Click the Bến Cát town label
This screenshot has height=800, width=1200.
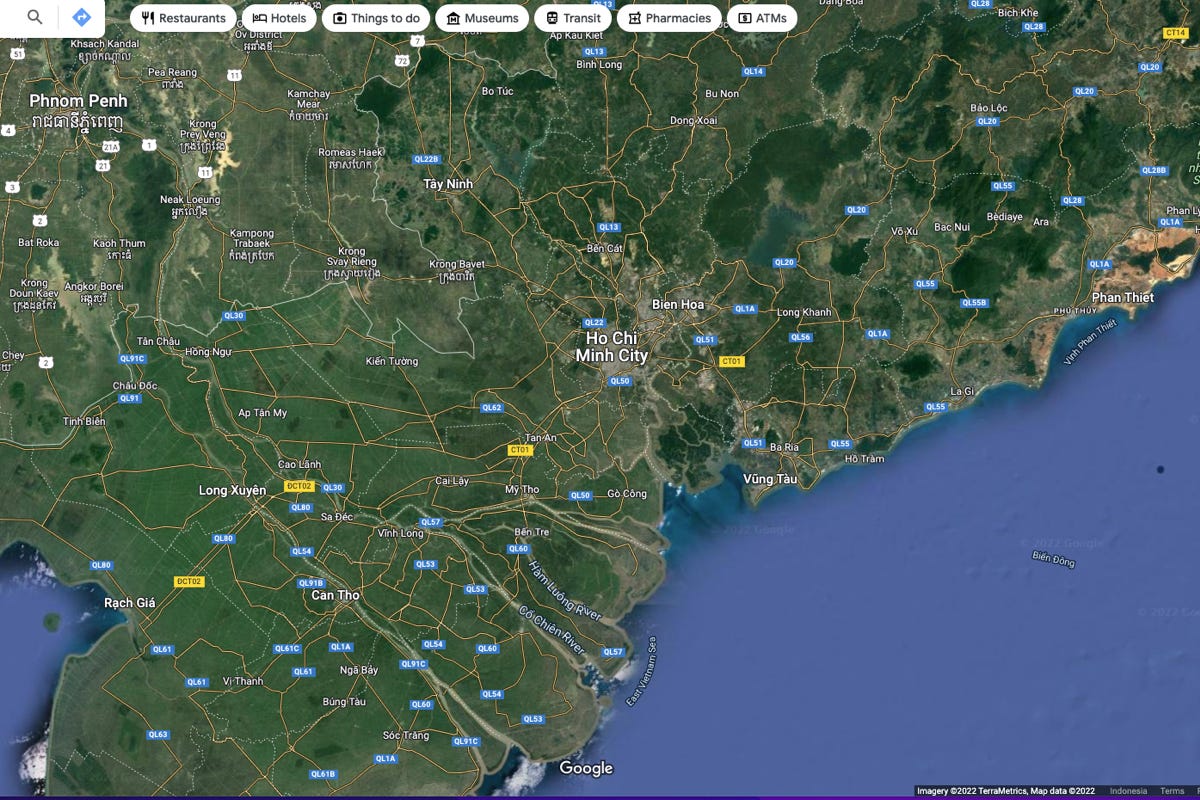click(x=605, y=248)
